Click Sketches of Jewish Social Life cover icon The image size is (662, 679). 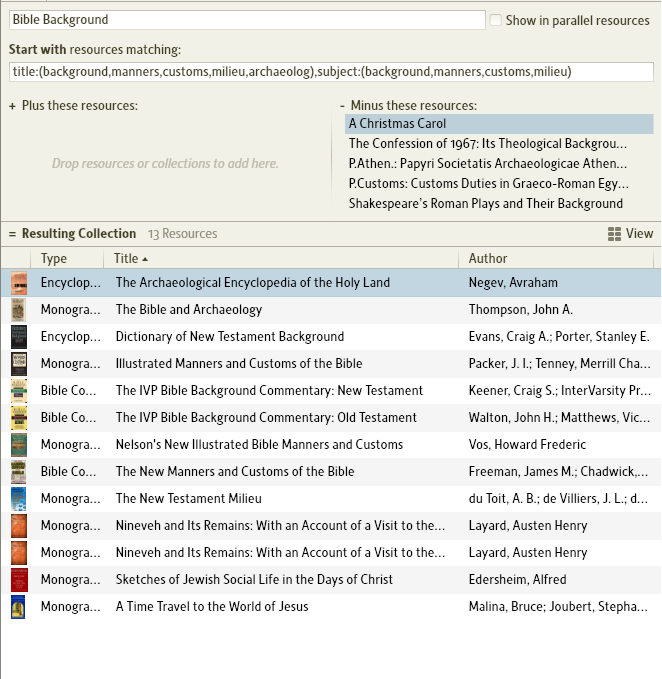(19, 580)
